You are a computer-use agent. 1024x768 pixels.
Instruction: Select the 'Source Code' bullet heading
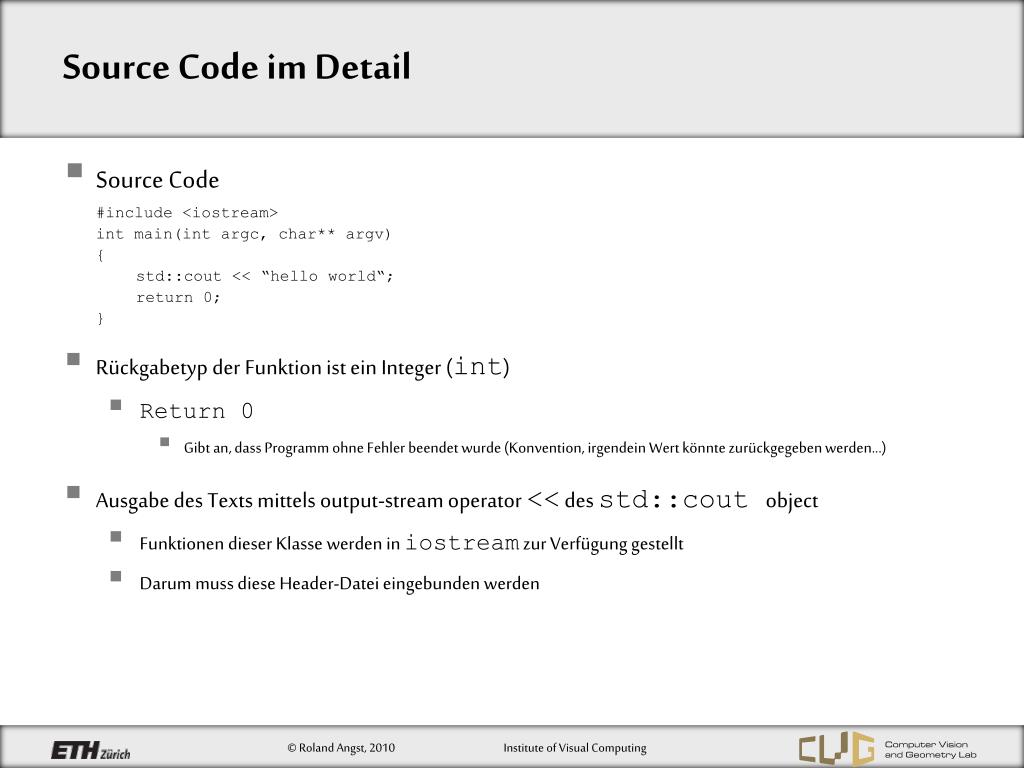point(157,180)
